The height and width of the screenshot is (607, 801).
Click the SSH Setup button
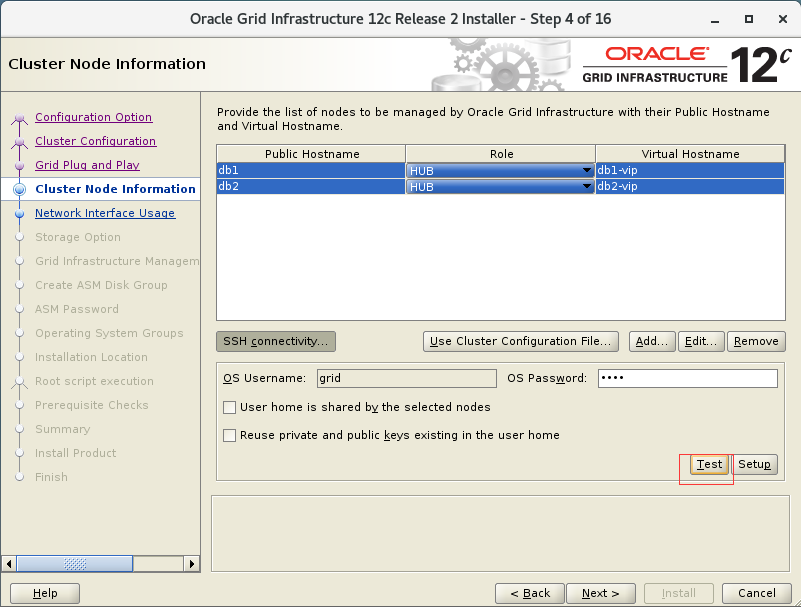coord(755,464)
